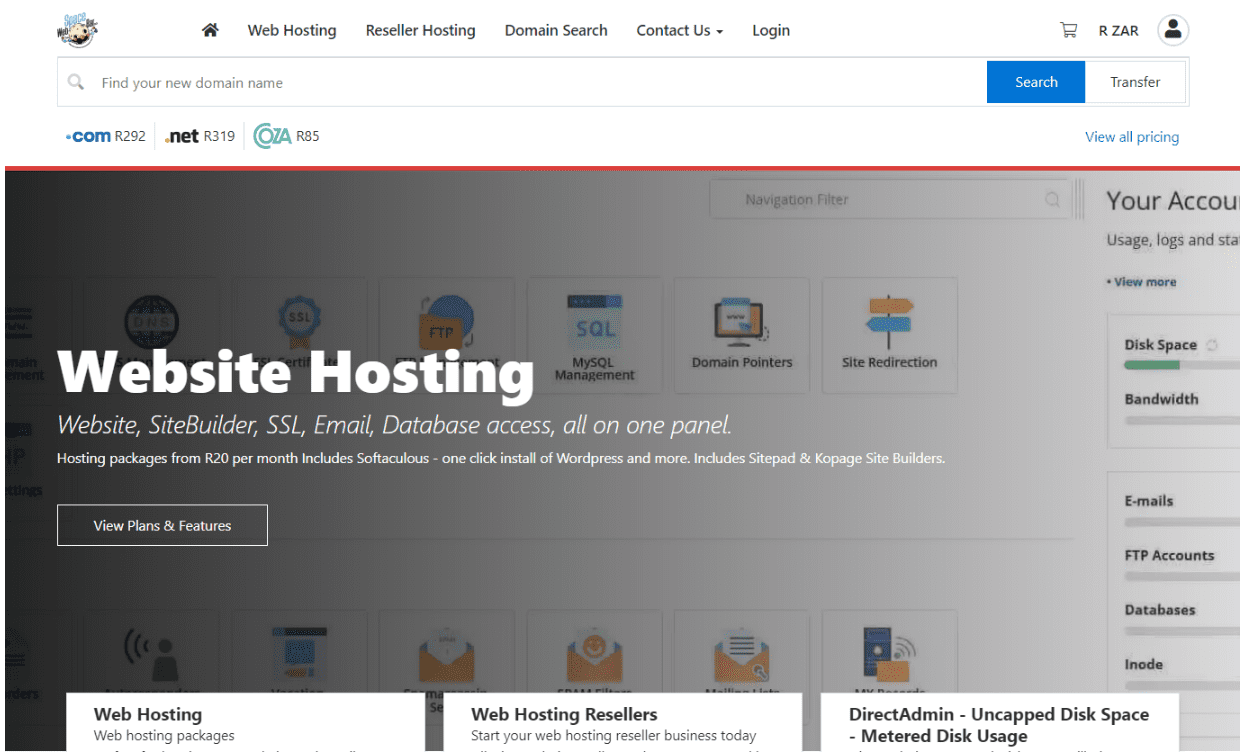Click the magnifier icon in the domain search bar

coord(76,82)
